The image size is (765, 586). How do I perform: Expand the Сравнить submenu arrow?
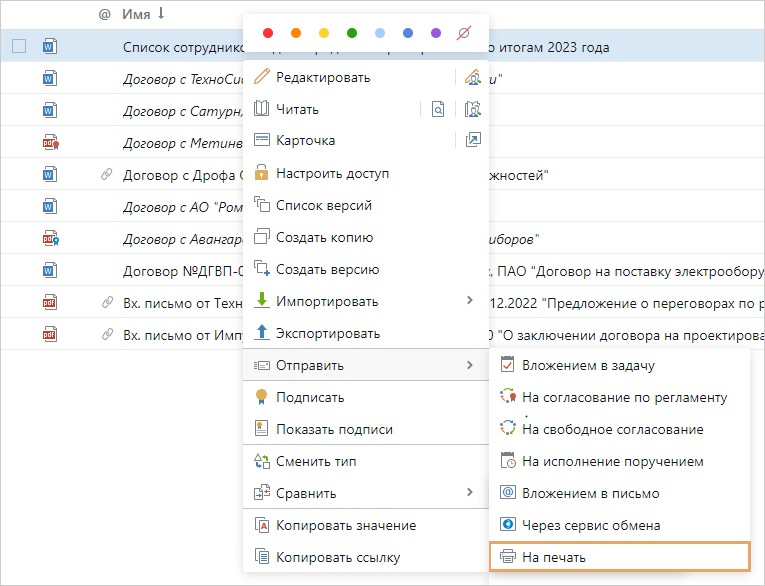[x=469, y=493]
